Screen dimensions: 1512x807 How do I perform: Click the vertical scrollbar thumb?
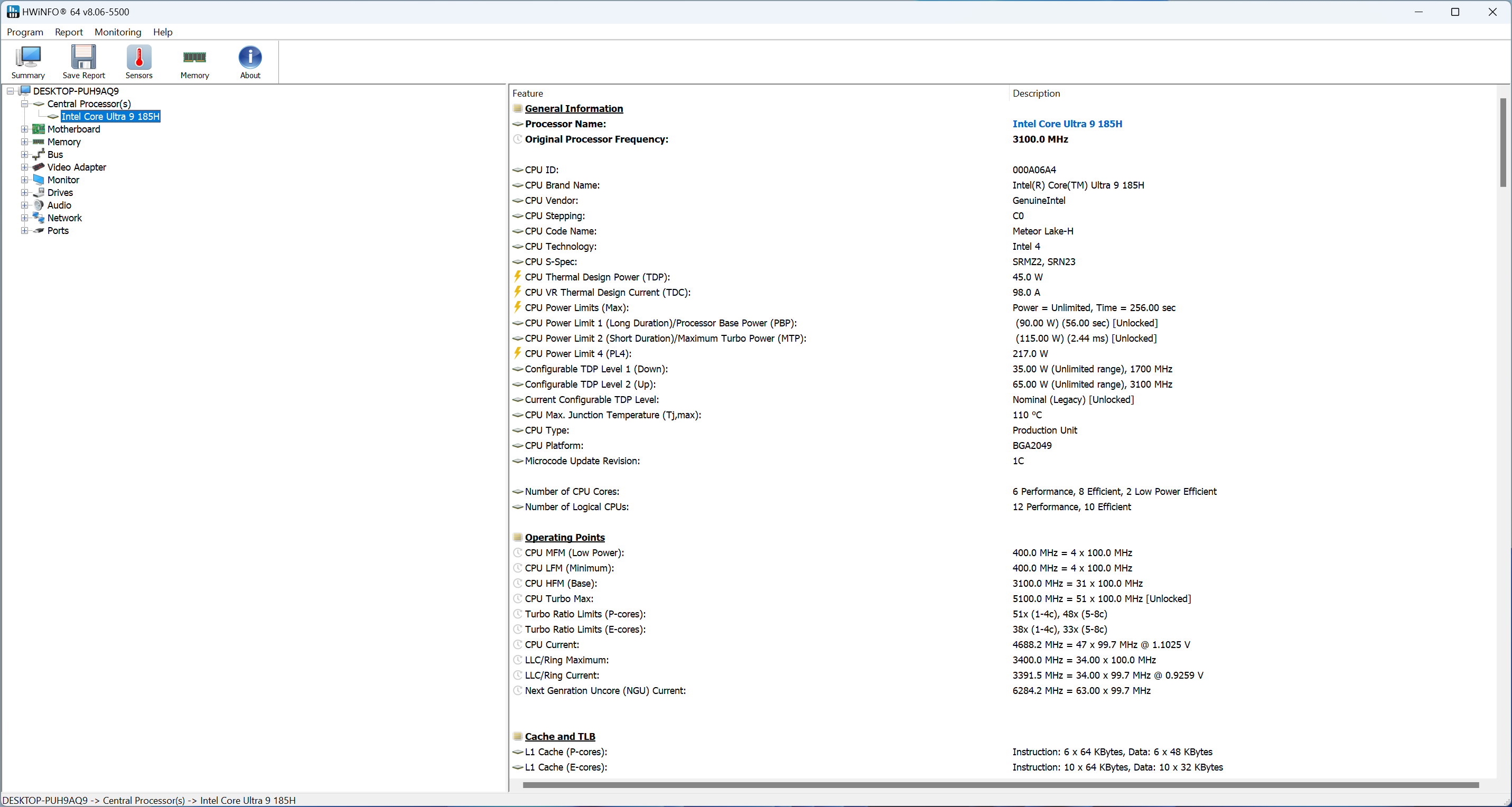click(1503, 143)
